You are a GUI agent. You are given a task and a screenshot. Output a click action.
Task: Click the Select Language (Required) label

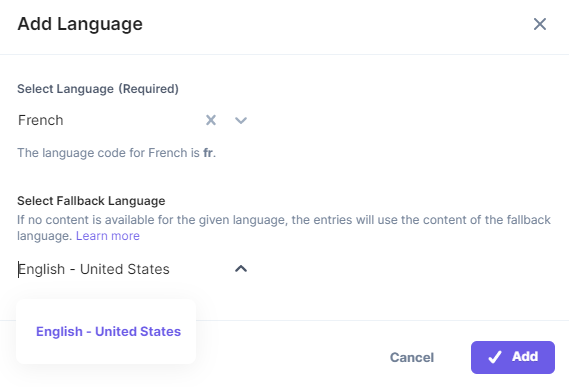tap(98, 89)
